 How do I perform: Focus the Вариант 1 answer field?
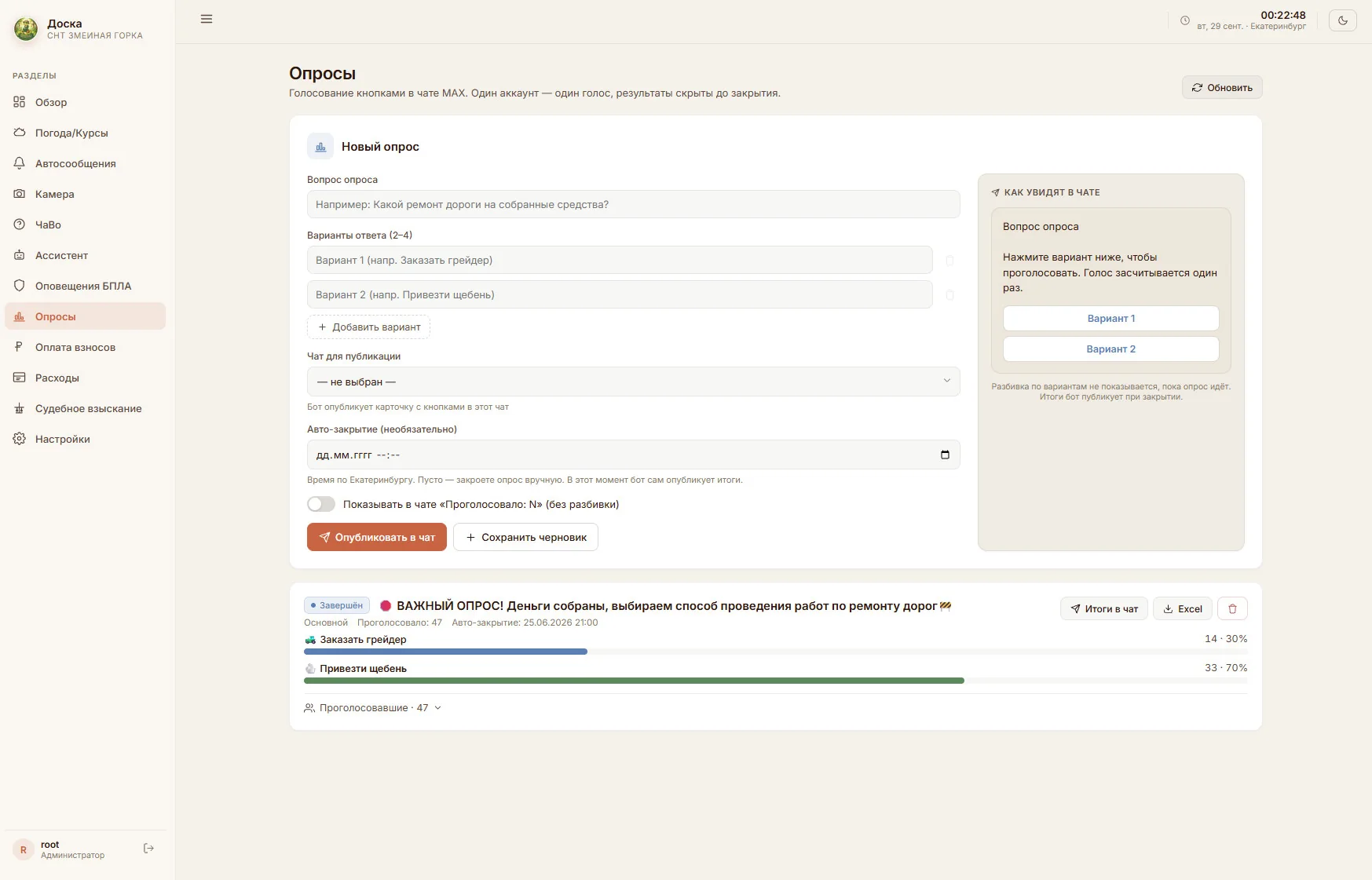pos(620,260)
